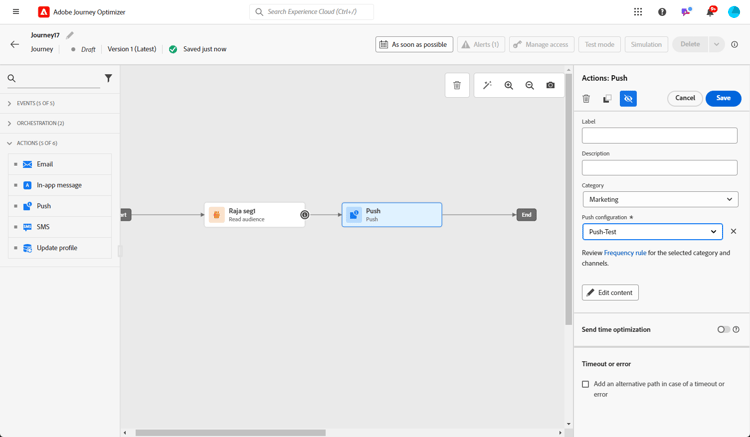Click the magic wand auto-arrange icon
This screenshot has height=437, width=750.
487,85
